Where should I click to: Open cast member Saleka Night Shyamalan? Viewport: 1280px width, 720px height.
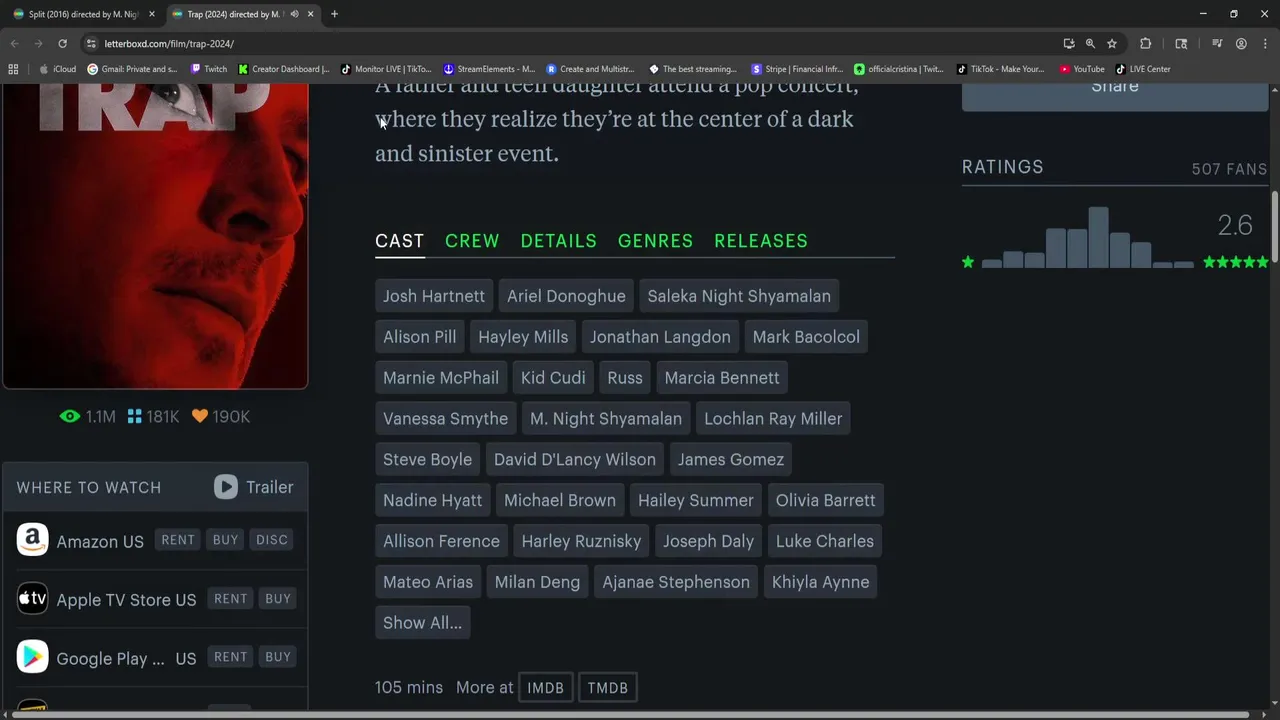(739, 296)
